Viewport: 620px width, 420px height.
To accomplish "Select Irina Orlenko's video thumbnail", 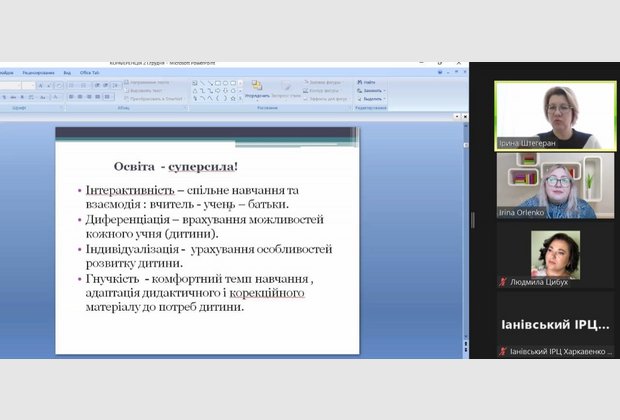I will coord(555,185).
